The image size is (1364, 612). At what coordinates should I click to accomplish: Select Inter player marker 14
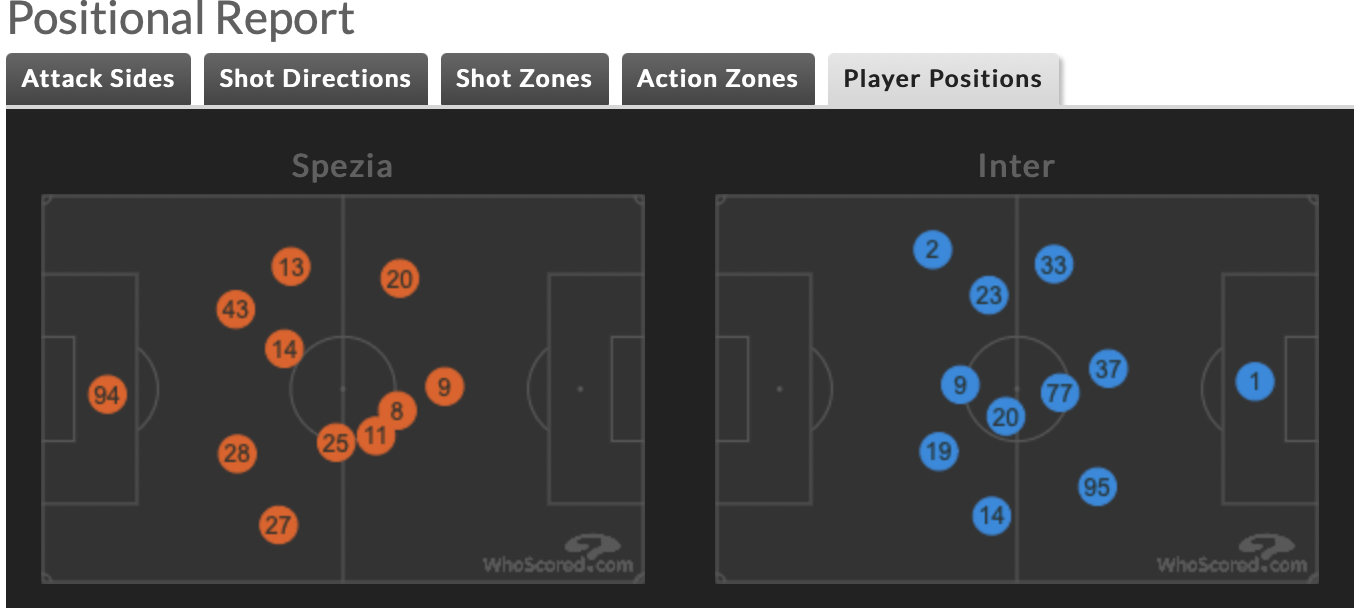click(x=992, y=516)
